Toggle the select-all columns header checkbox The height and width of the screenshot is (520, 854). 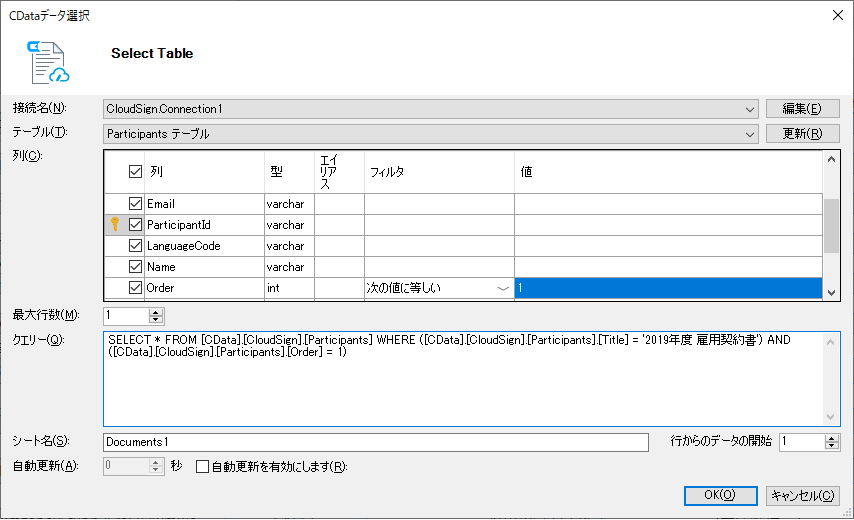pos(136,172)
